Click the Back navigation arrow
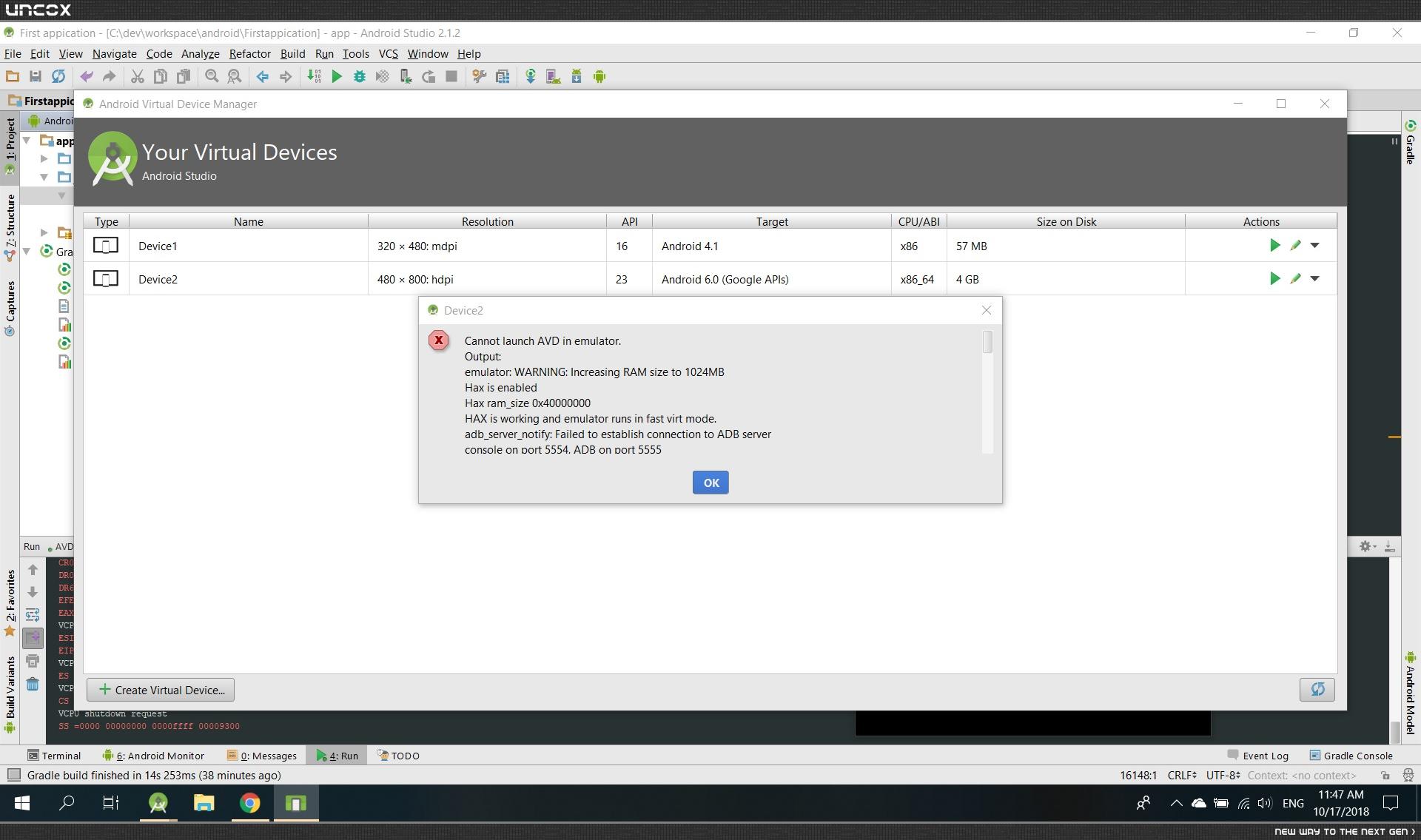1421x840 pixels. (x=263, y=76)
